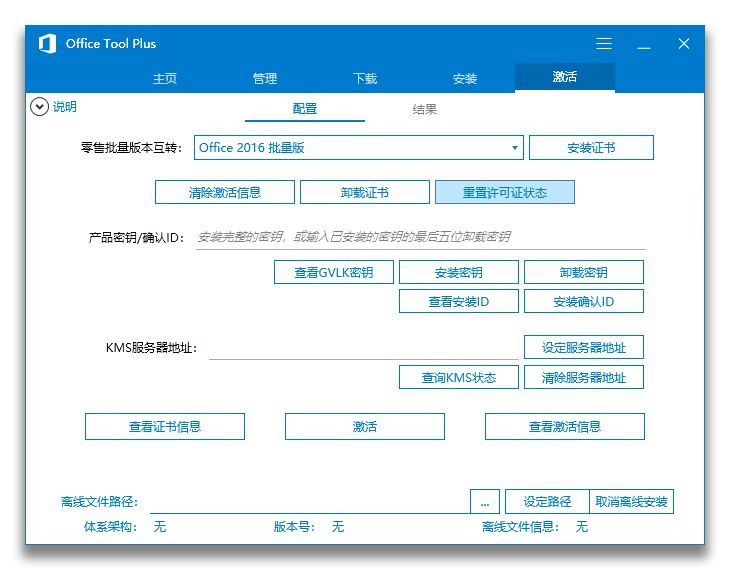Click 清除服务器地址 button
This screenshot has width=730, height=570.
click(x=584, y=377)
